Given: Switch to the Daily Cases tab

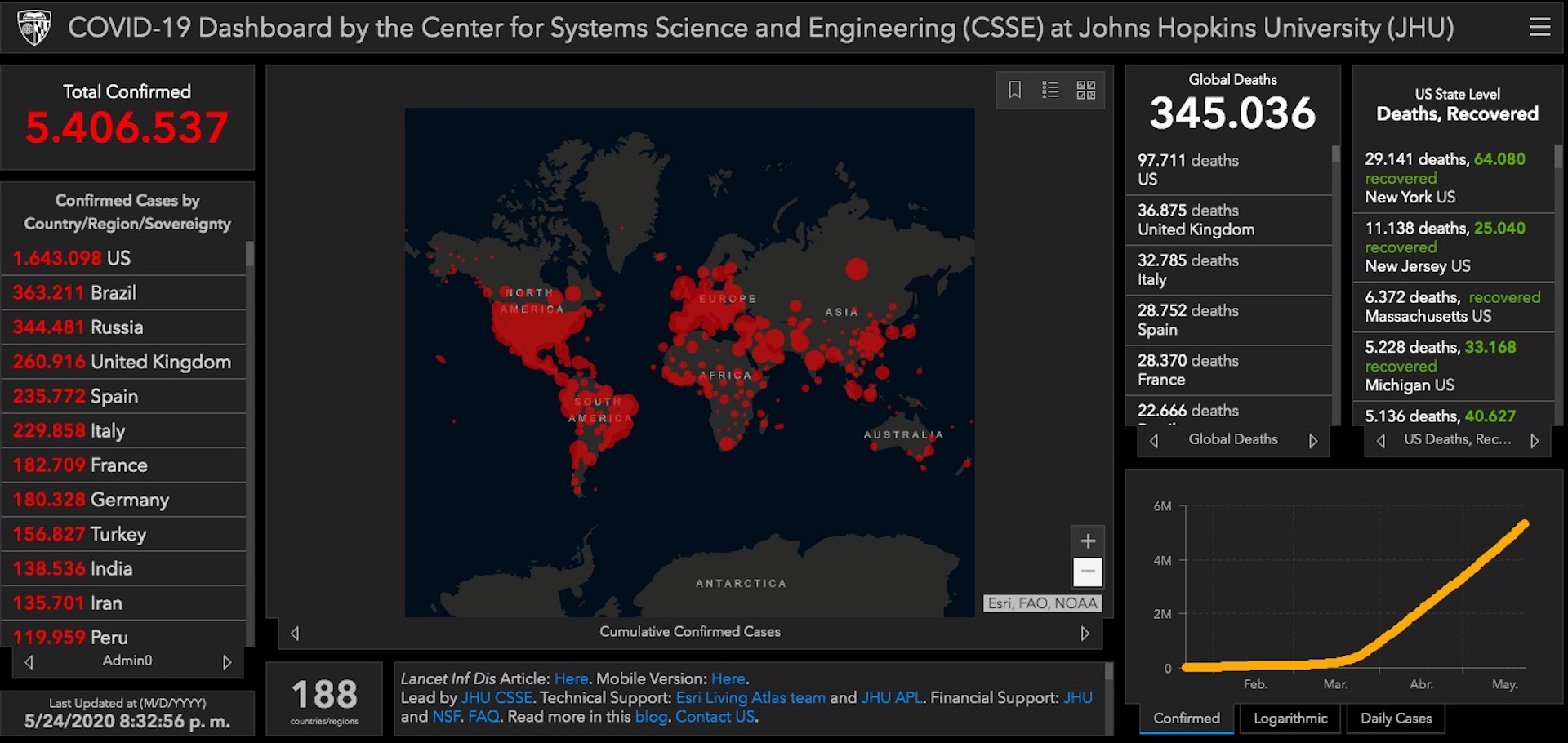Looking at the screenshot, I should tap(1396, 719).
